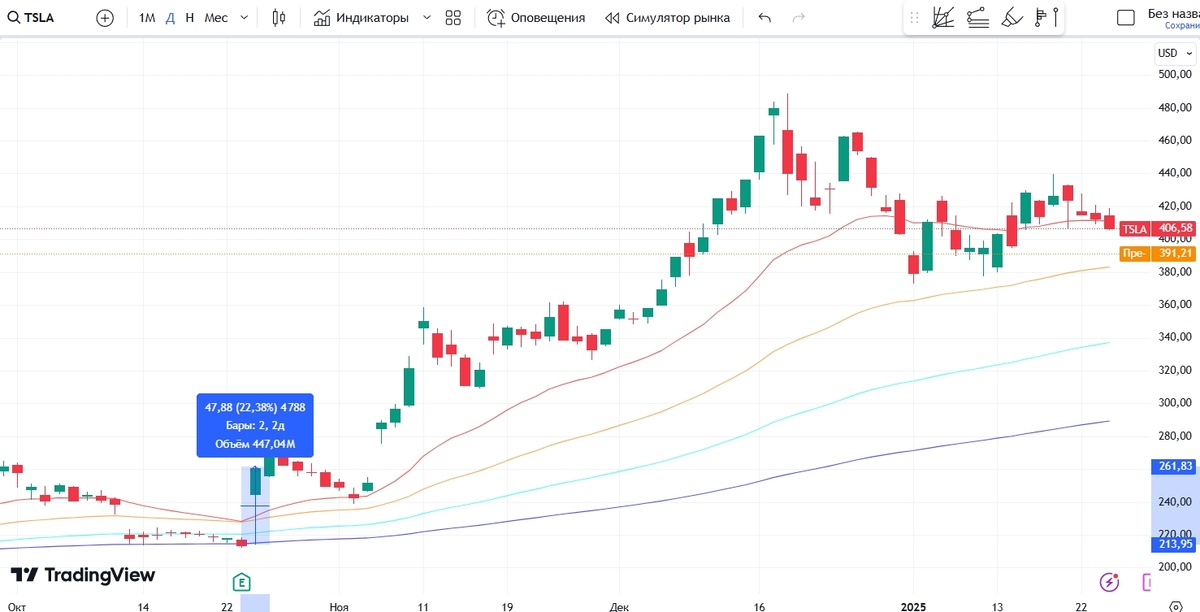The image size is (1200, 612).
Task: Select the Мес monthly timeframe
Action: [216, 18]
